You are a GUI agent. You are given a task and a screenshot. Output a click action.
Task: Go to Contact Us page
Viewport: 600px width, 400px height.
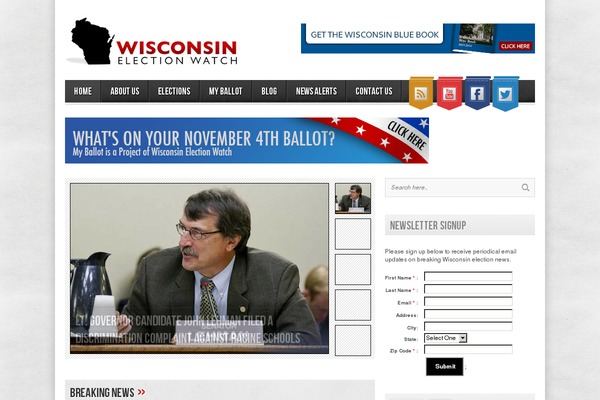click(374, 91)
